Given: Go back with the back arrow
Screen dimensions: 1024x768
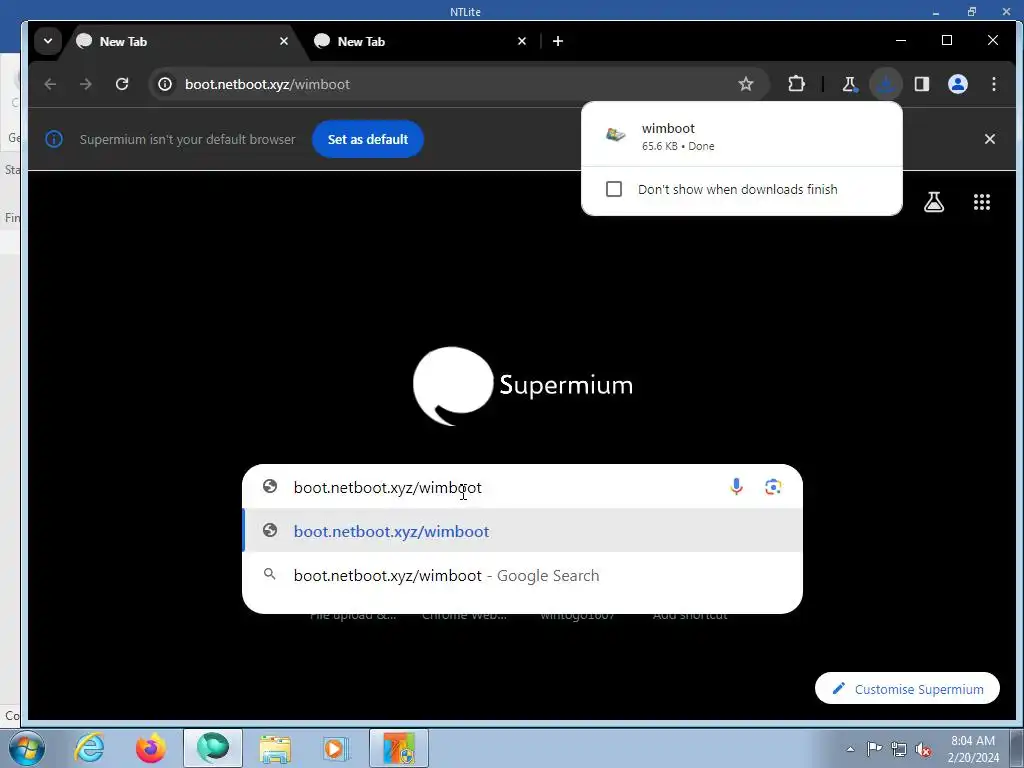Looking at the screenshot, I should [50, 84].
